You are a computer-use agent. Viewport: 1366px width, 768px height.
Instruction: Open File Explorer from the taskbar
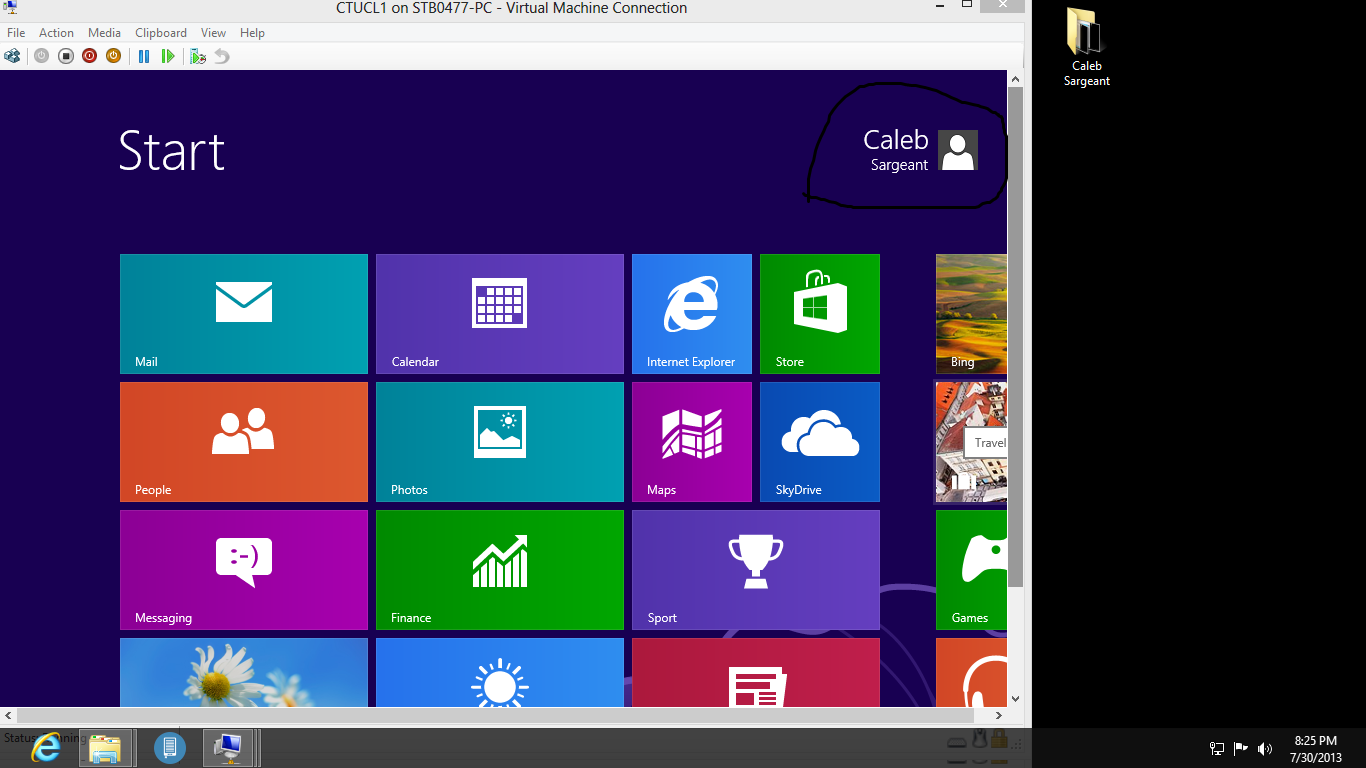[106, 747]
